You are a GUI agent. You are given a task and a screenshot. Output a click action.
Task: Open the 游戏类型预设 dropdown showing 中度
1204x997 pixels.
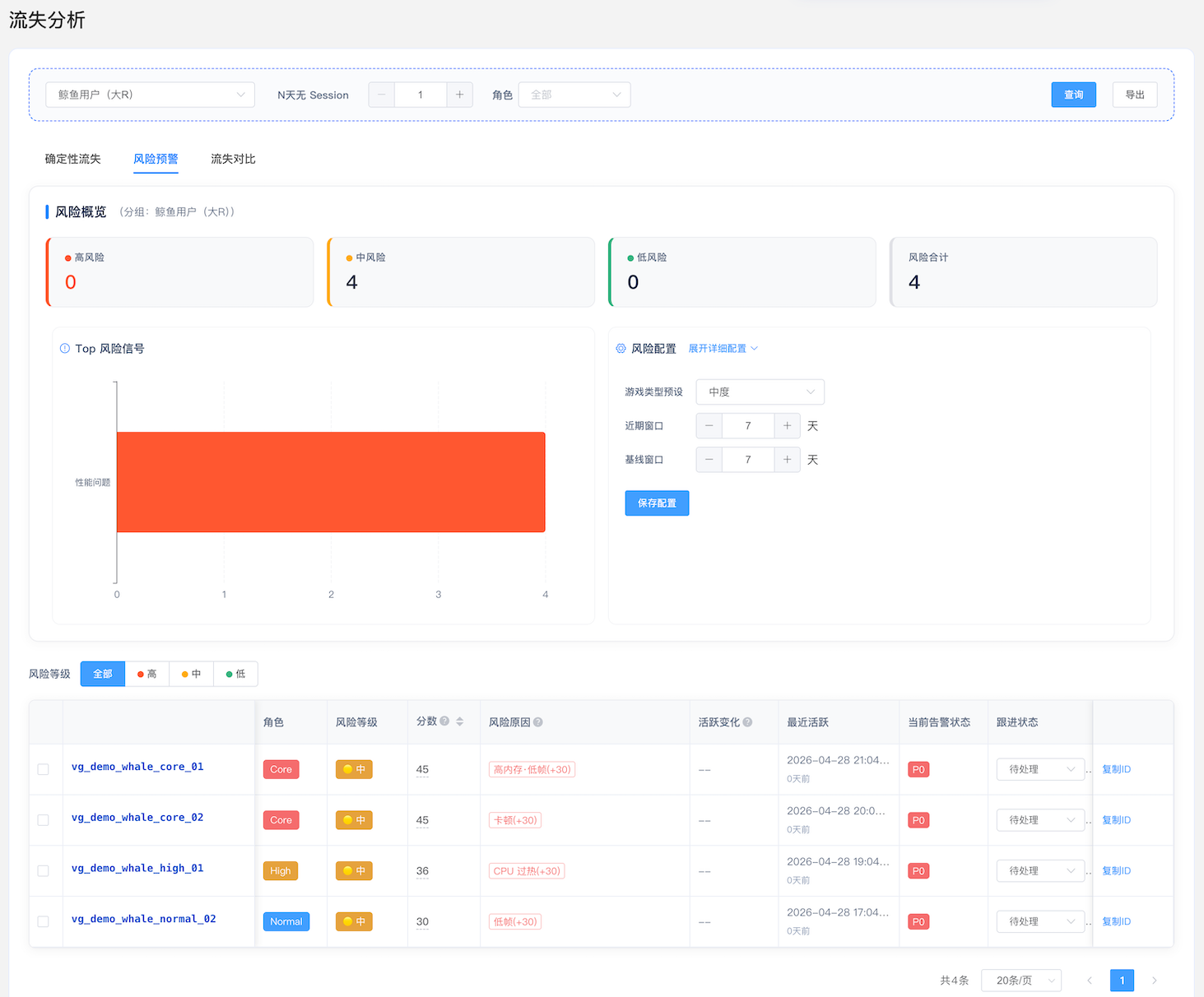pos(760,392)
